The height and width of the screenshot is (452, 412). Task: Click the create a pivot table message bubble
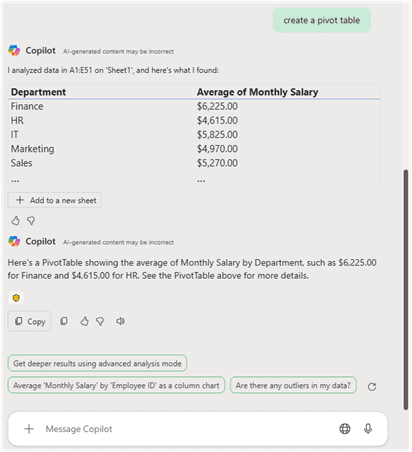322,20
